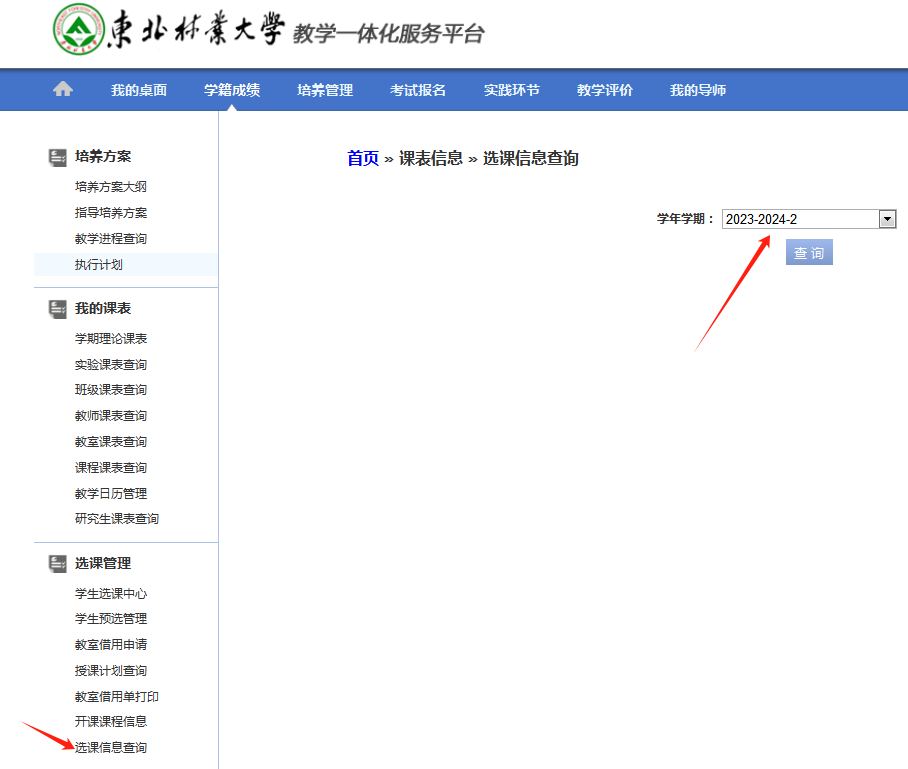Screen dimensions: 908x769
Task: Click the 我的课表 section icon
Action: (x=58, y=309)
